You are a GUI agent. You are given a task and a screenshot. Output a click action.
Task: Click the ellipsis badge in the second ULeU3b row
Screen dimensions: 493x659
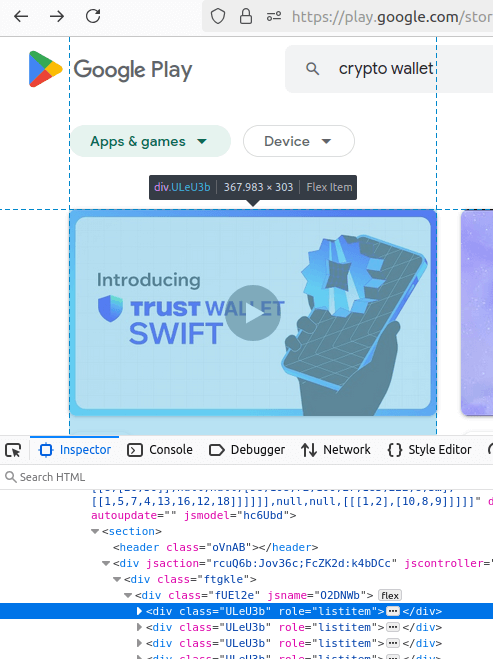(x=393, y=627)
